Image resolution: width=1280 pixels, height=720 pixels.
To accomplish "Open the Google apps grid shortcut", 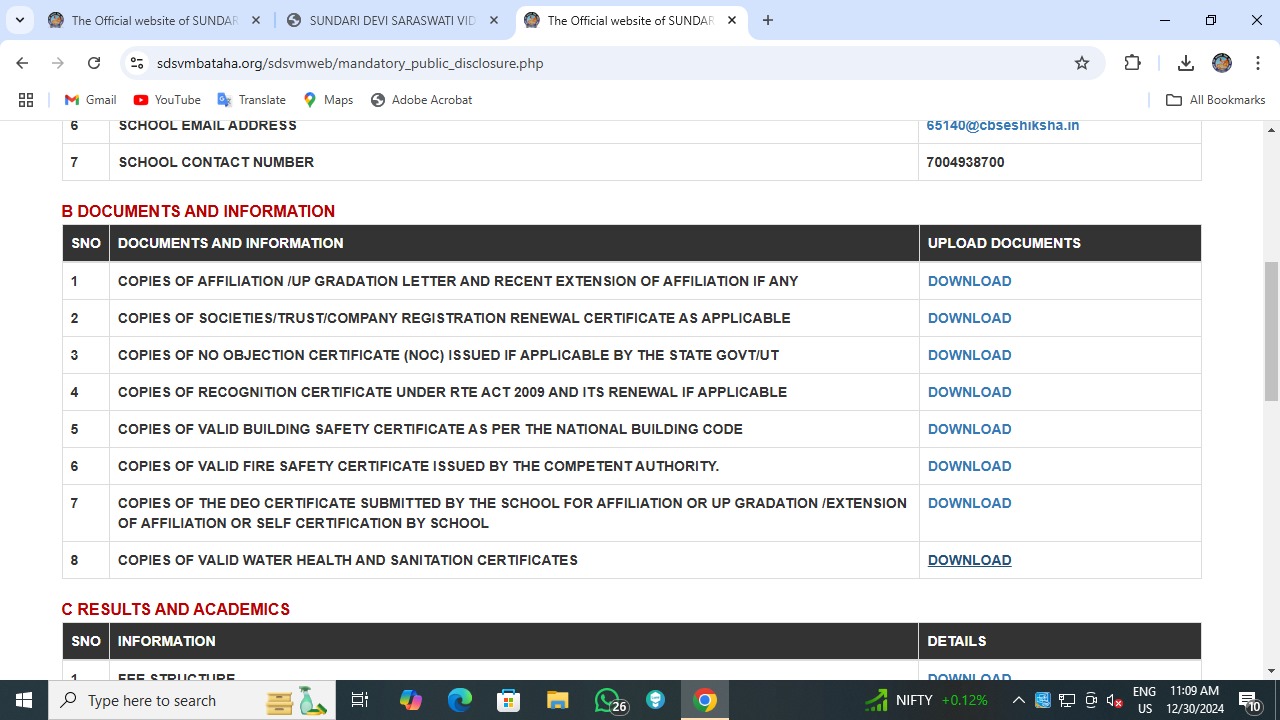I will [26, 100].
